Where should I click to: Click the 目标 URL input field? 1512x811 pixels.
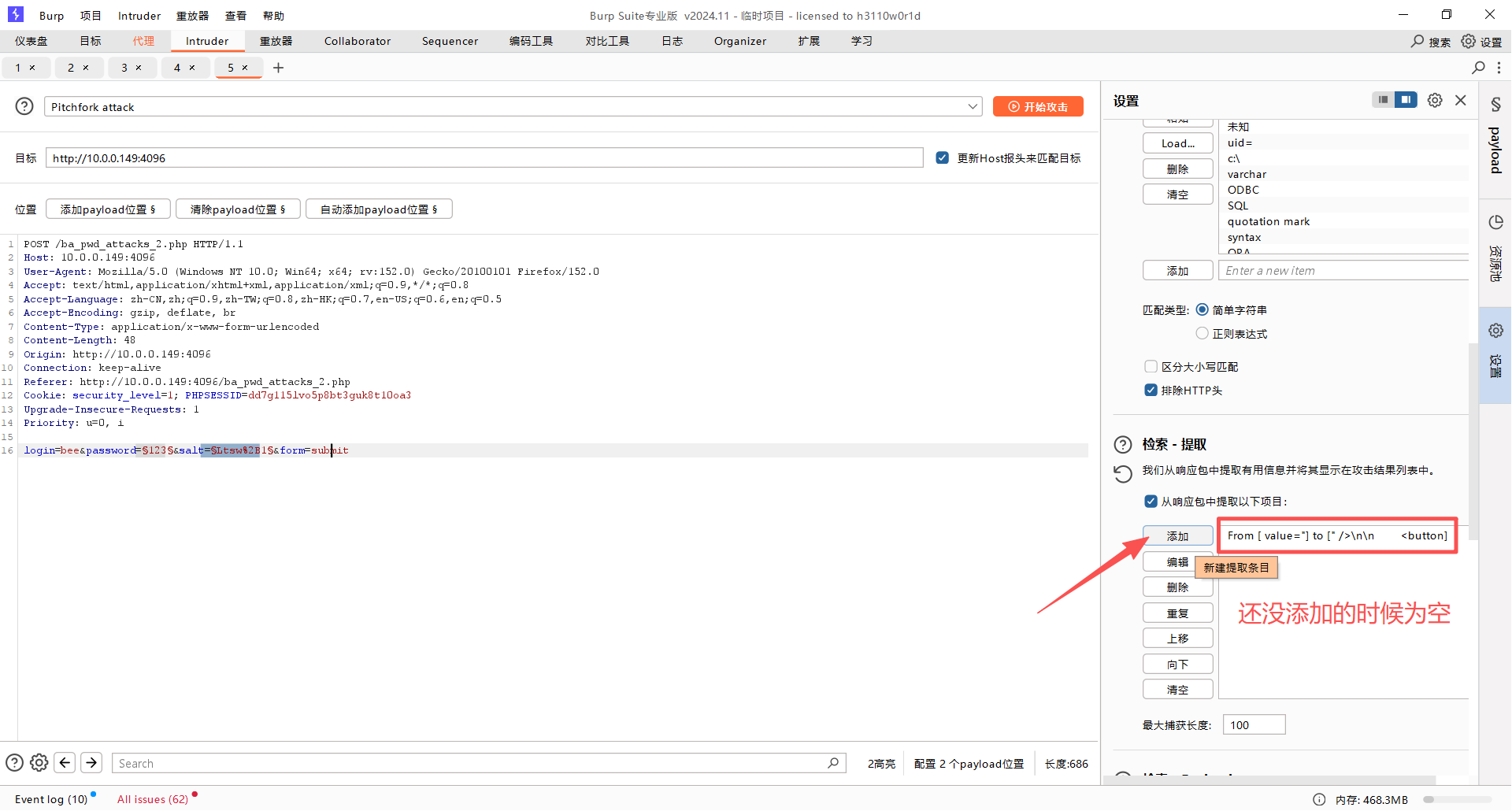coord(484,157)
